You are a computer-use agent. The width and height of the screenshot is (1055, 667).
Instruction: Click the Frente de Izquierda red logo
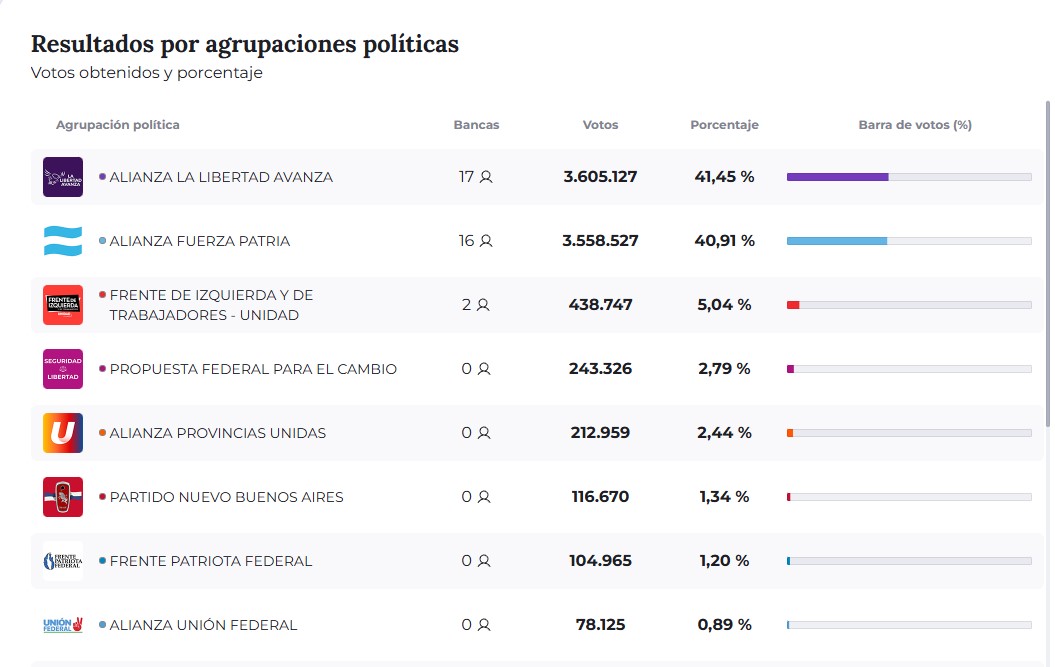(x=62, y=304)
